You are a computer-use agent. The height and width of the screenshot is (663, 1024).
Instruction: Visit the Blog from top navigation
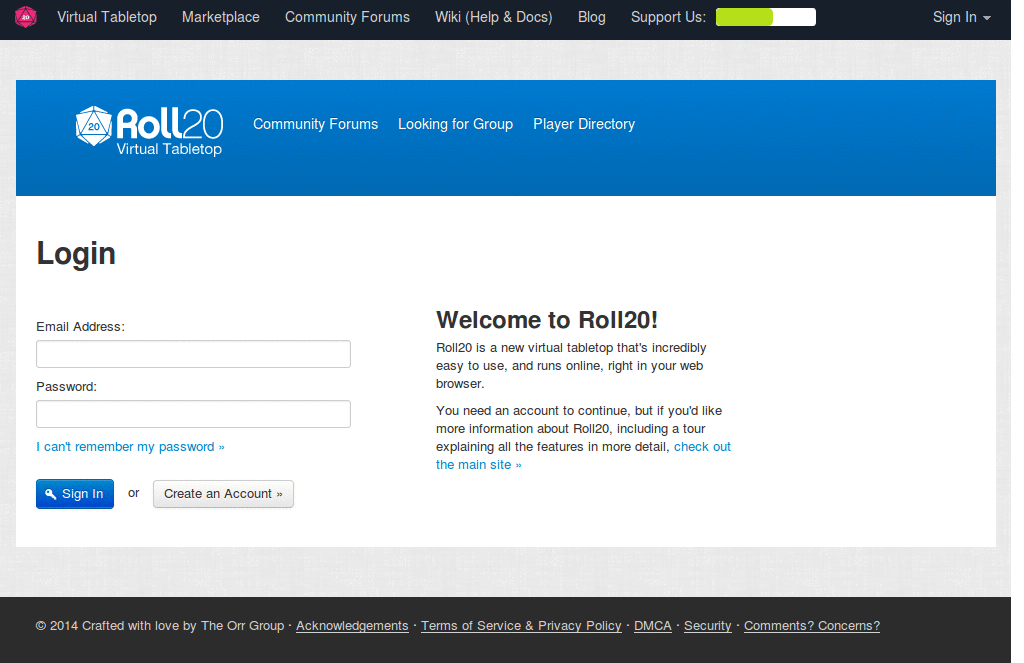(x=592, y=17)
